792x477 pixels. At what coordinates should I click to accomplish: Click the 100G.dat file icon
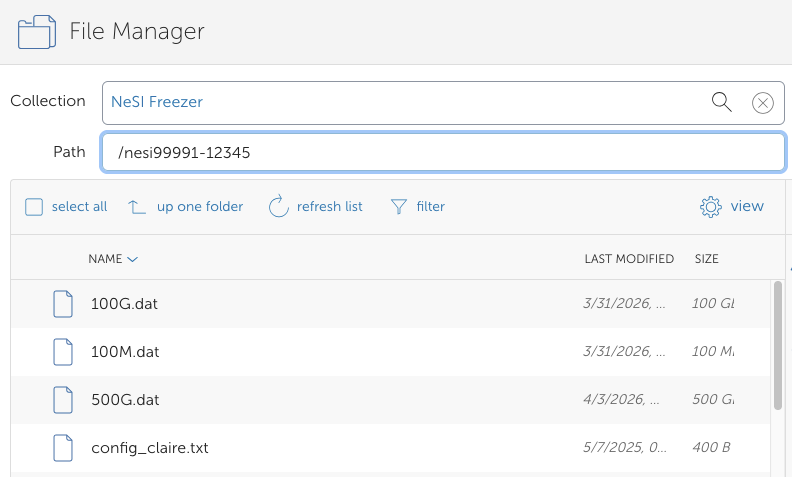point(63,304)
